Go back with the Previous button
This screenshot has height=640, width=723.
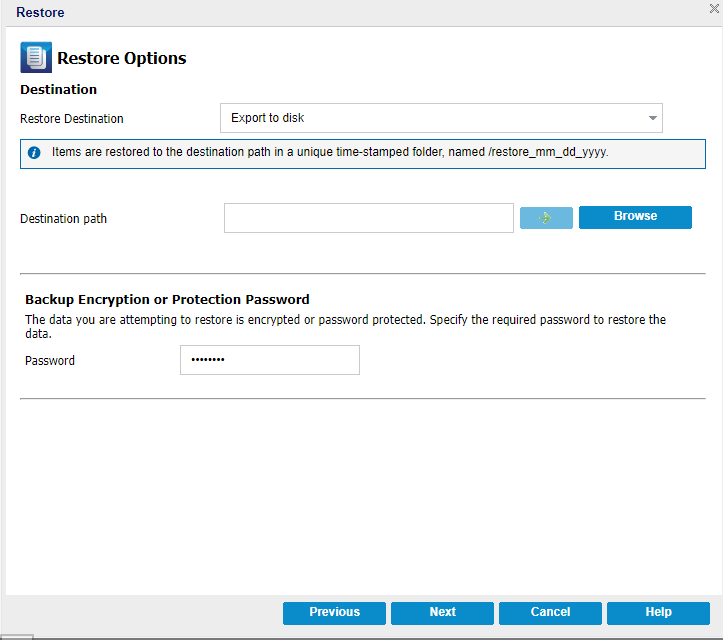coord(334,613)
